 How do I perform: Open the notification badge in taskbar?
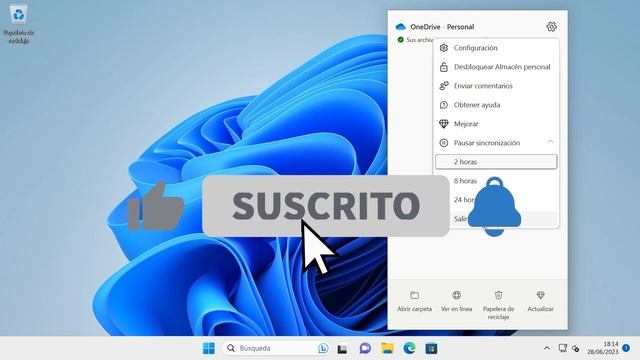[x=626, y=348]
